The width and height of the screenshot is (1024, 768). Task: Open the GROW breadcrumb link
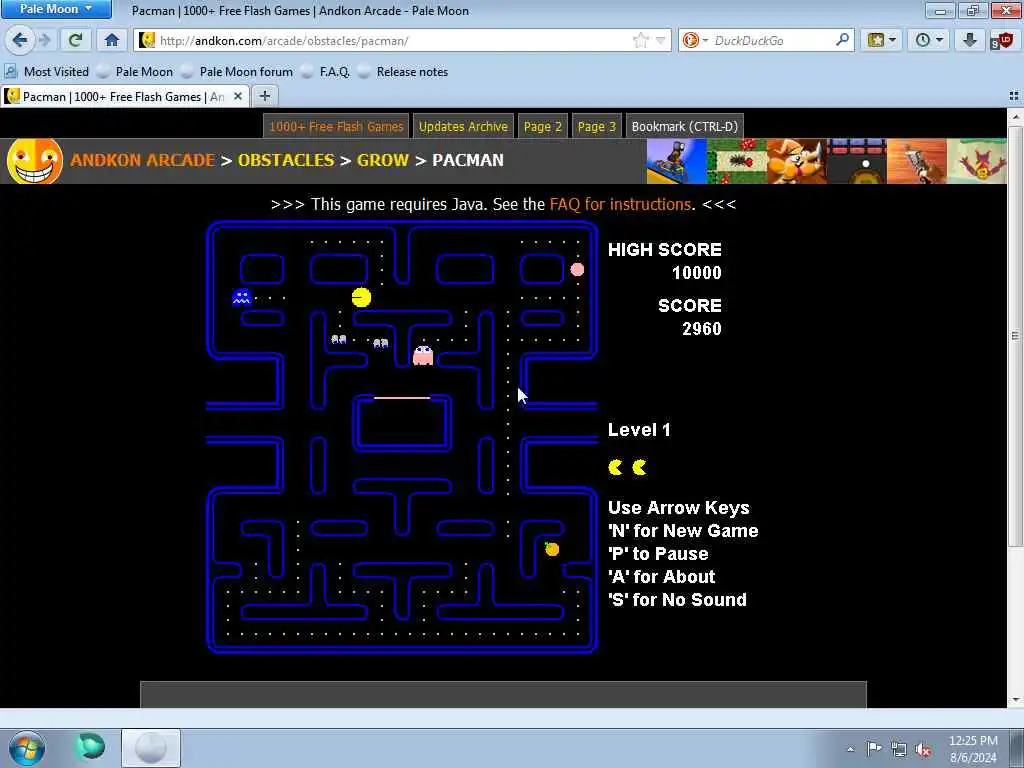pos(383,160)
